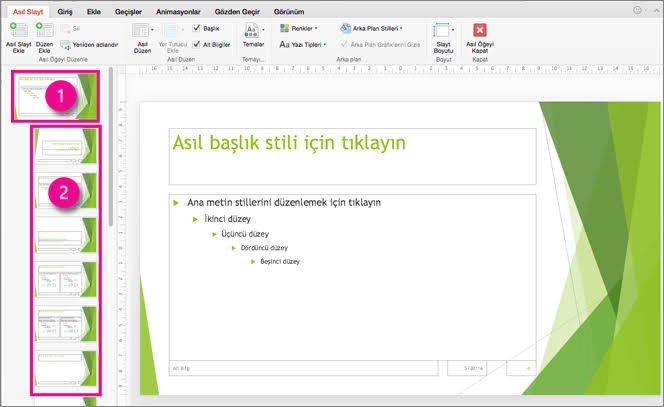Toggle the Alt Bilgiler checkbox

click(197, 44)
